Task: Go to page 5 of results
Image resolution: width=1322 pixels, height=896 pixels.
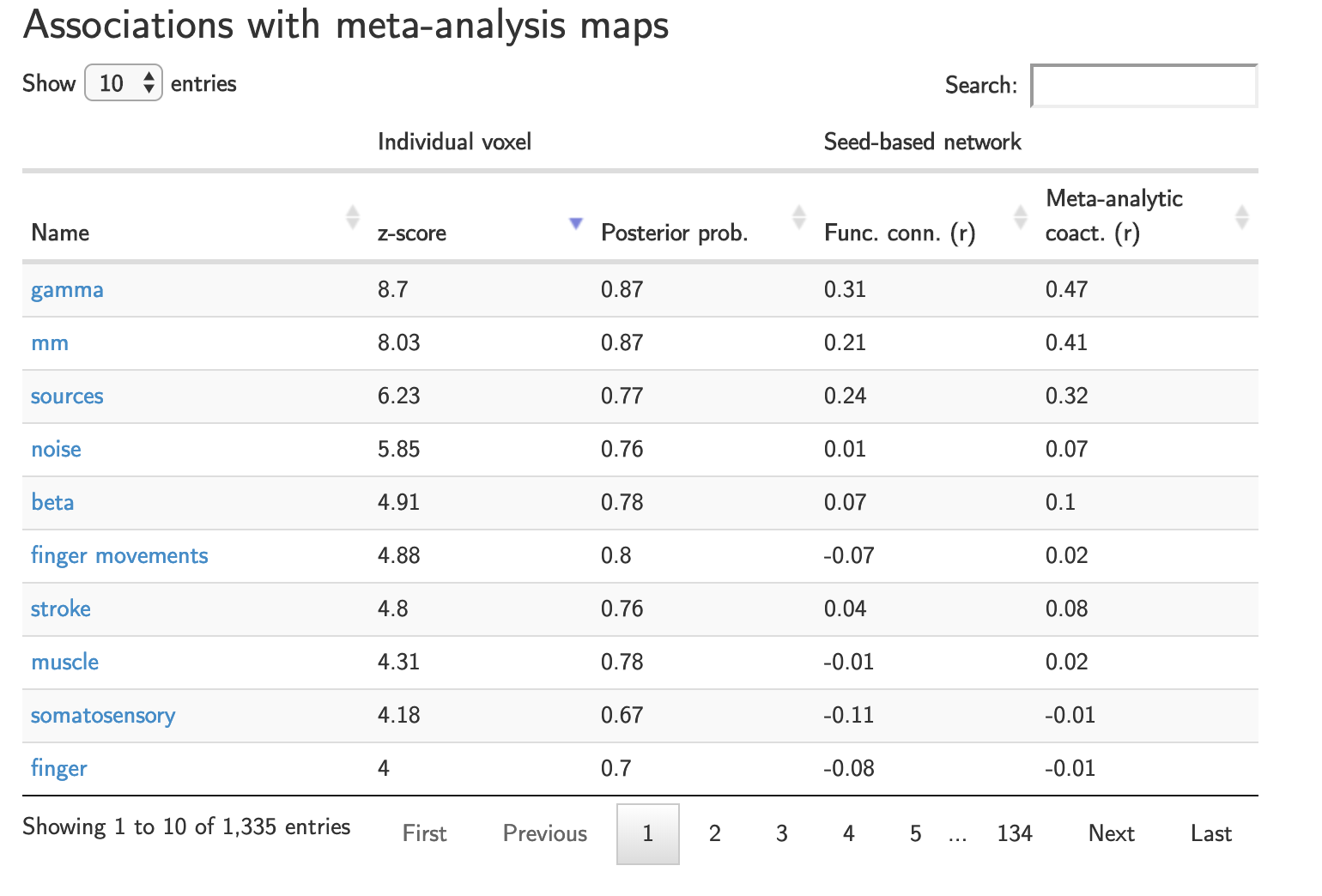Action: (x=915, y=833)
